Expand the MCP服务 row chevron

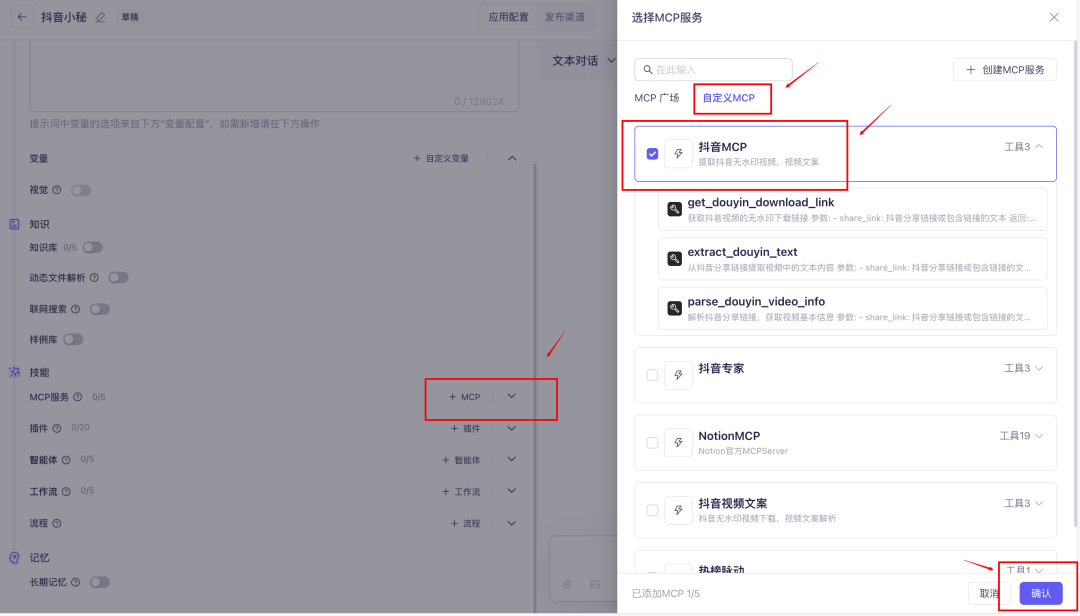point(511,396)
